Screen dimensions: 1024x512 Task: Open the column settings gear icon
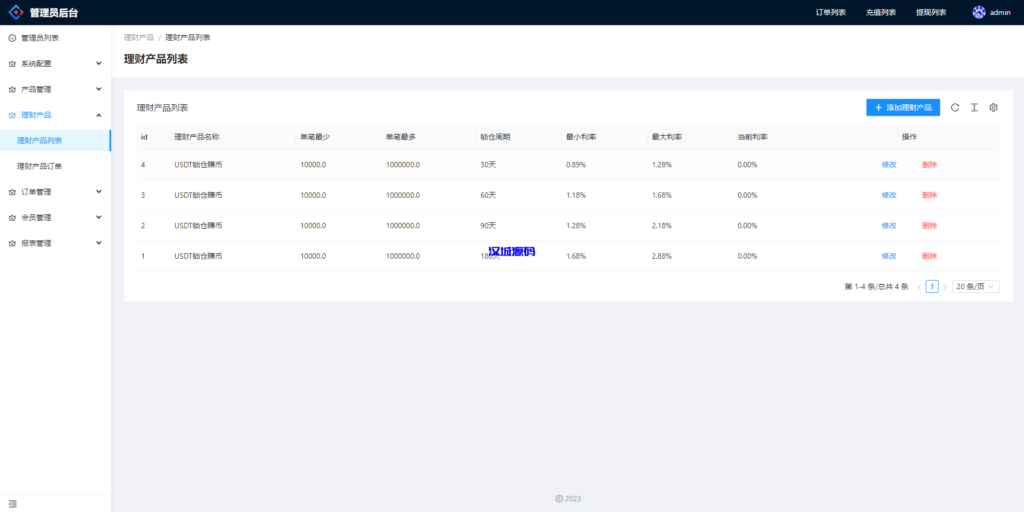[993, 107]
